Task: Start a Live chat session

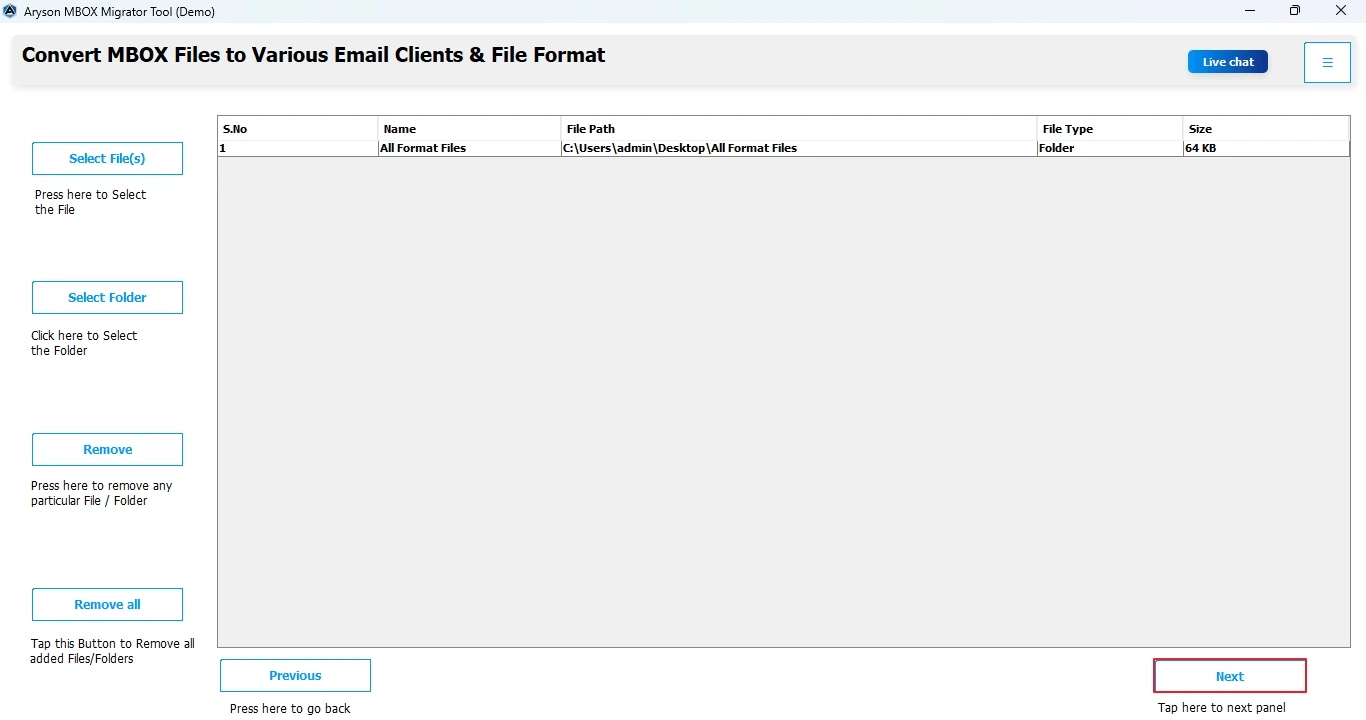Action: point(1227,62)
